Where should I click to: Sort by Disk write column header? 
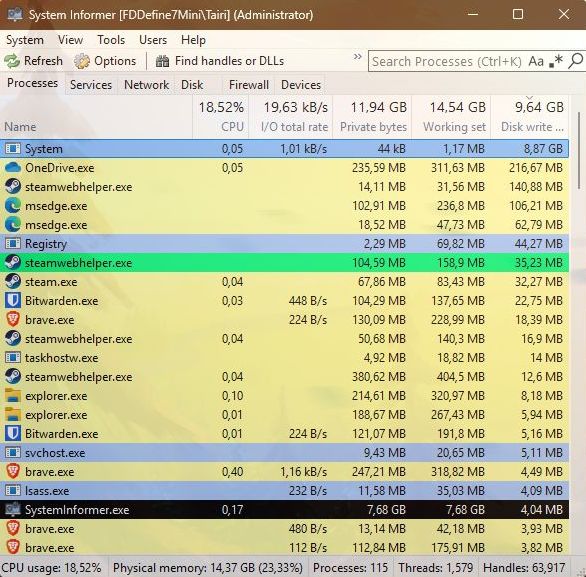click(x=530, y=117)
